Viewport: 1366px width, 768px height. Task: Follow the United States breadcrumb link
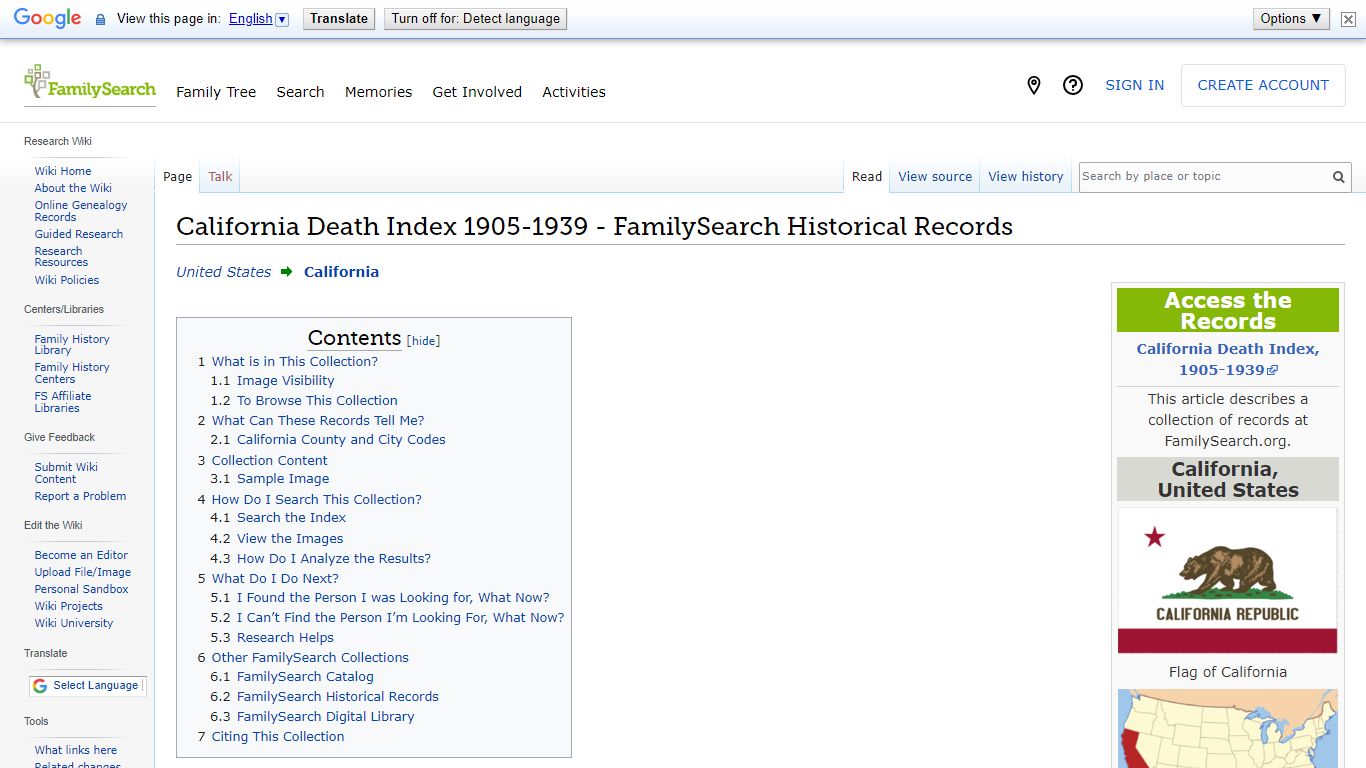click(x=223, y=272)
